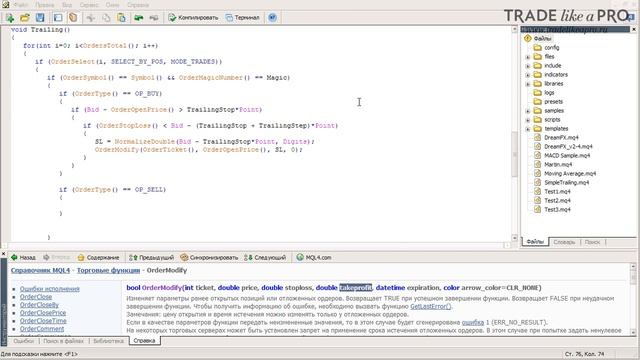Expand the samples folder node
The width and height of the screenshot is (640, 360).
coord(527,111)
